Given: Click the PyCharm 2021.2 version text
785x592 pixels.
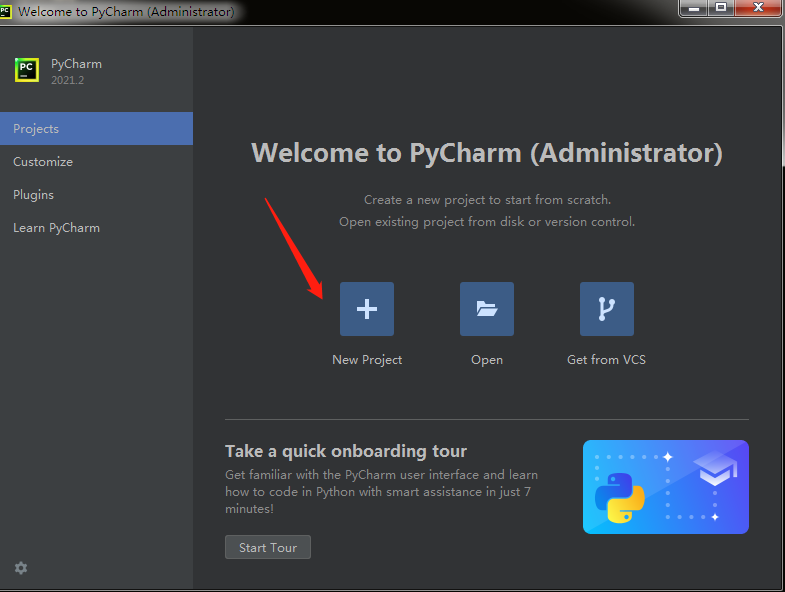Looking at the screenshot, I should (x=68, y=80).
